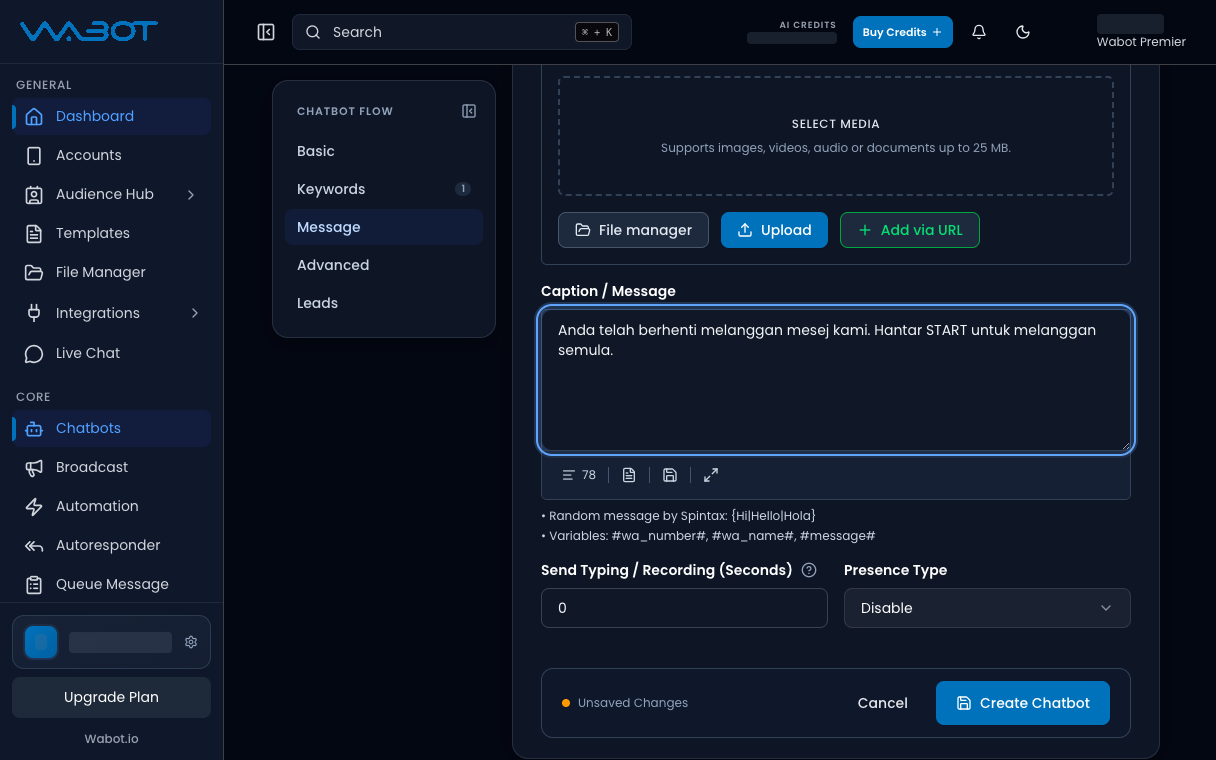Toggle dark mode with the moon icon
This screenshot has height=760, width=1216.
1023,32
